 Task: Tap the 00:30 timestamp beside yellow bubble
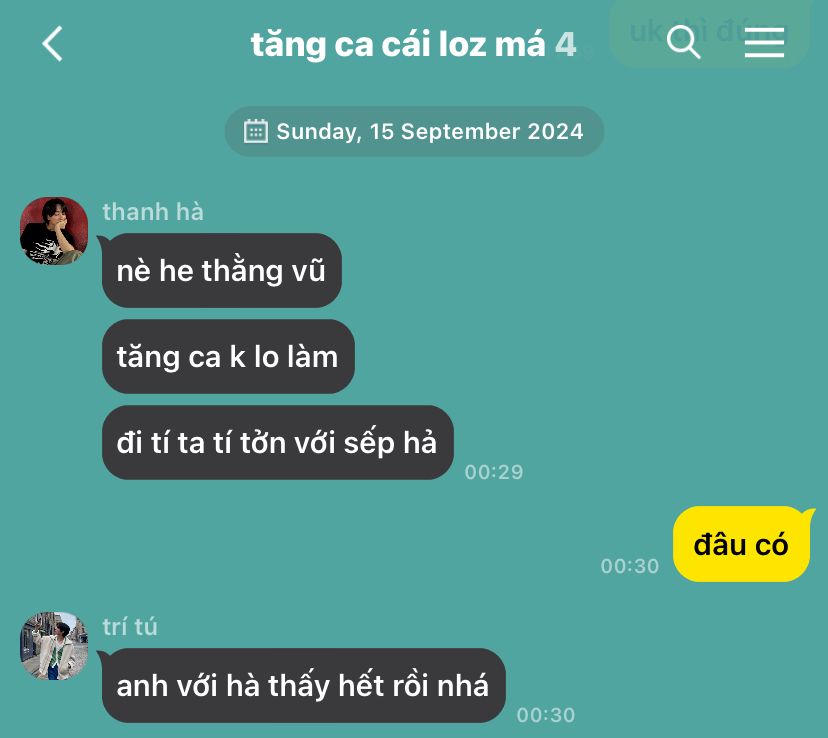pos(630,566)
